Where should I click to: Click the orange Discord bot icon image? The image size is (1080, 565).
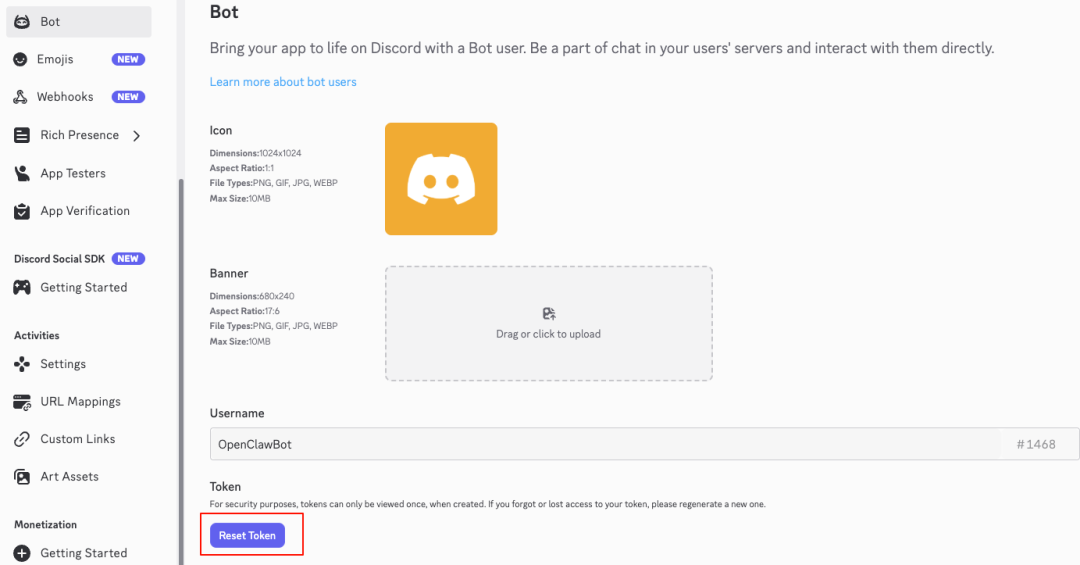point(441,179)
